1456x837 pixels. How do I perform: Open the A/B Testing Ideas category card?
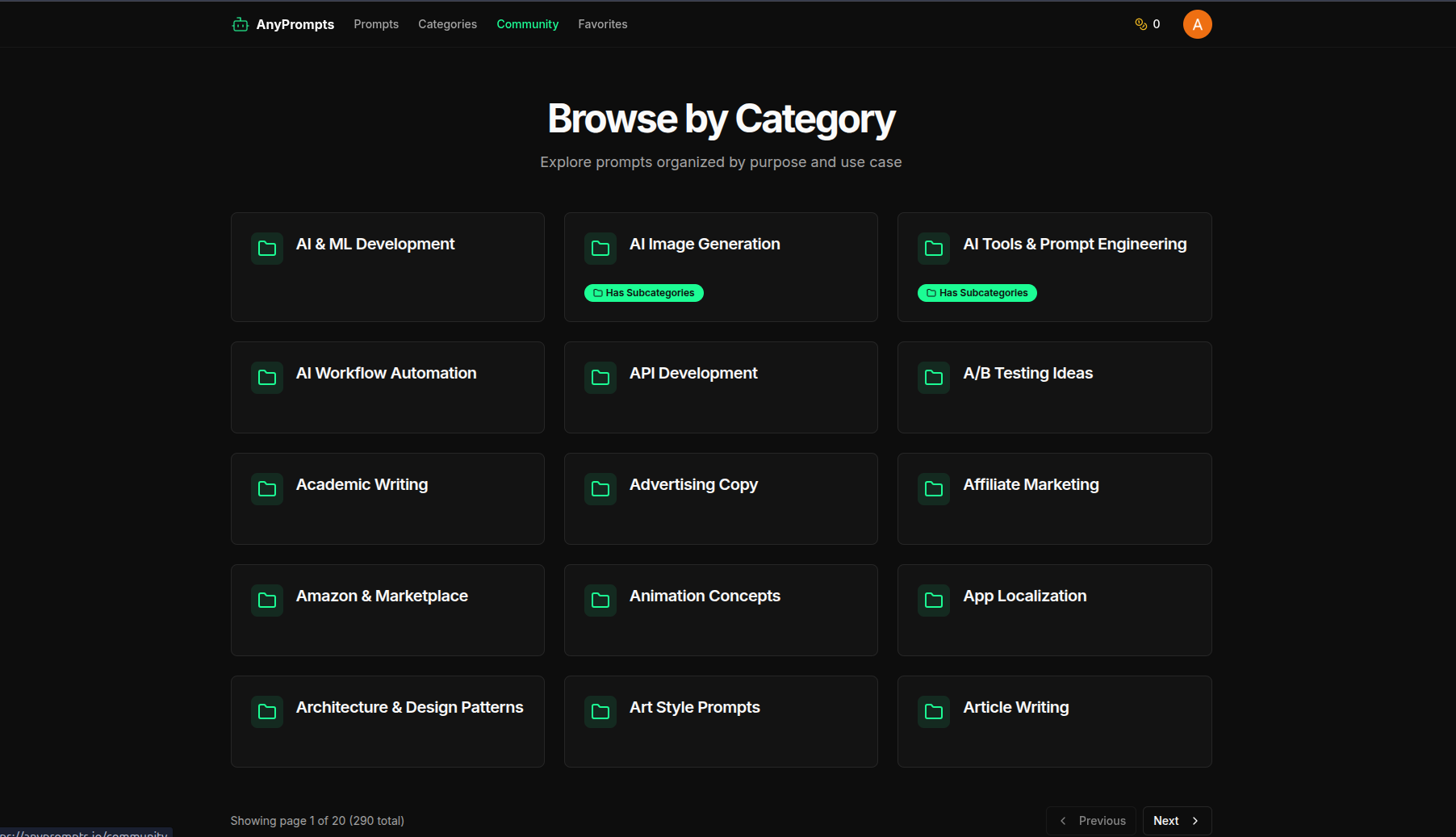tap(1054, 387)
